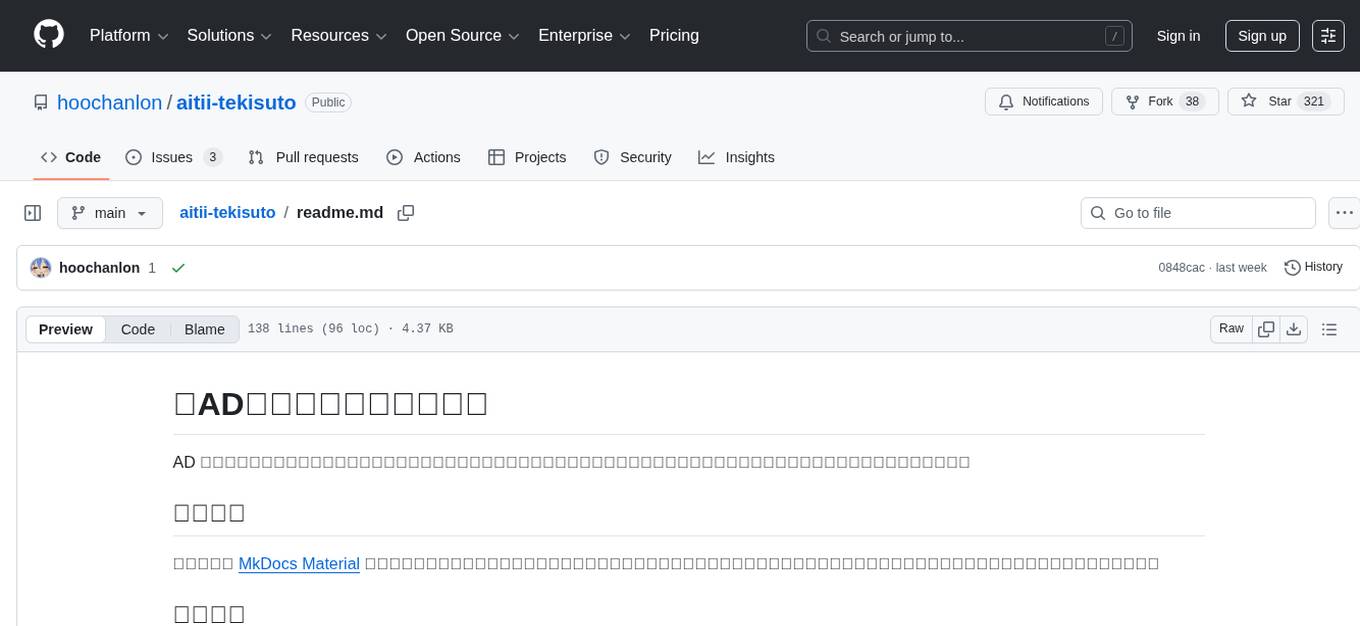Copy the readme.md file path
Screen dimensions: 1360x626
click(405, 213)
